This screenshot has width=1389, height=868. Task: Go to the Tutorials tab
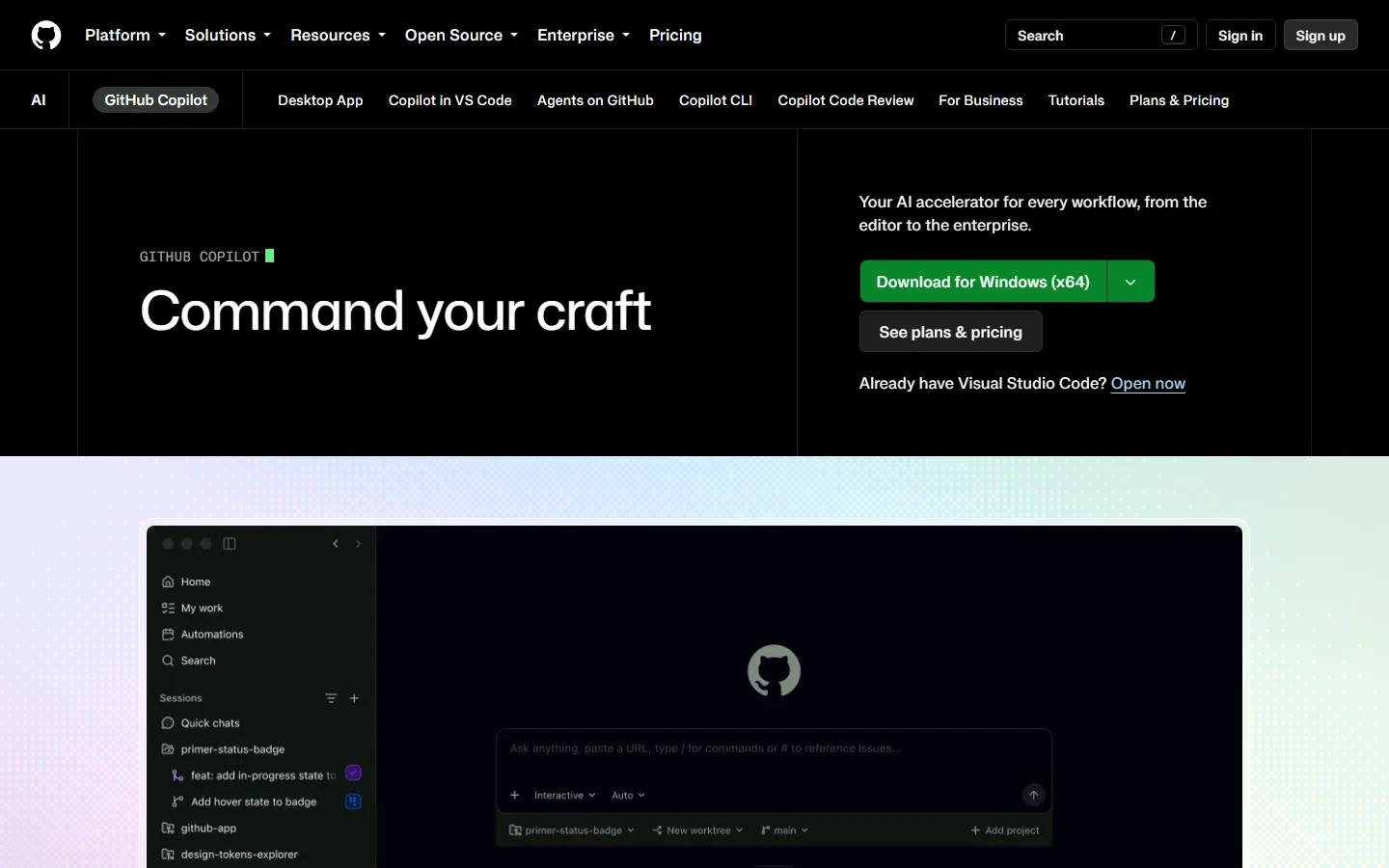[1076, 100]
